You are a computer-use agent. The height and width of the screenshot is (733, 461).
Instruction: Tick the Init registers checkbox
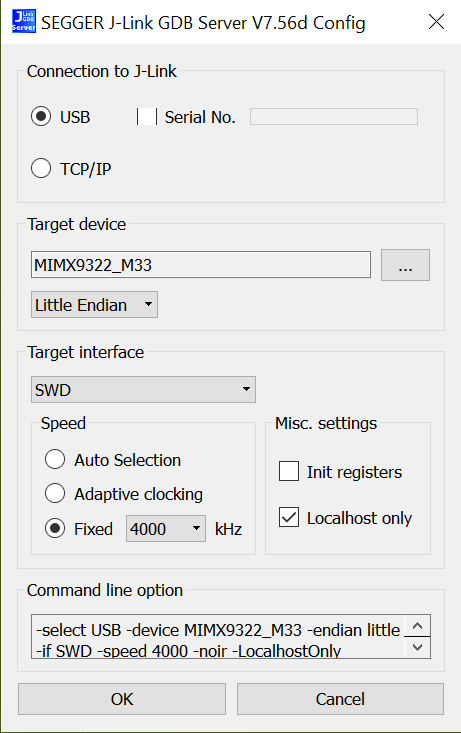(289, 471)
